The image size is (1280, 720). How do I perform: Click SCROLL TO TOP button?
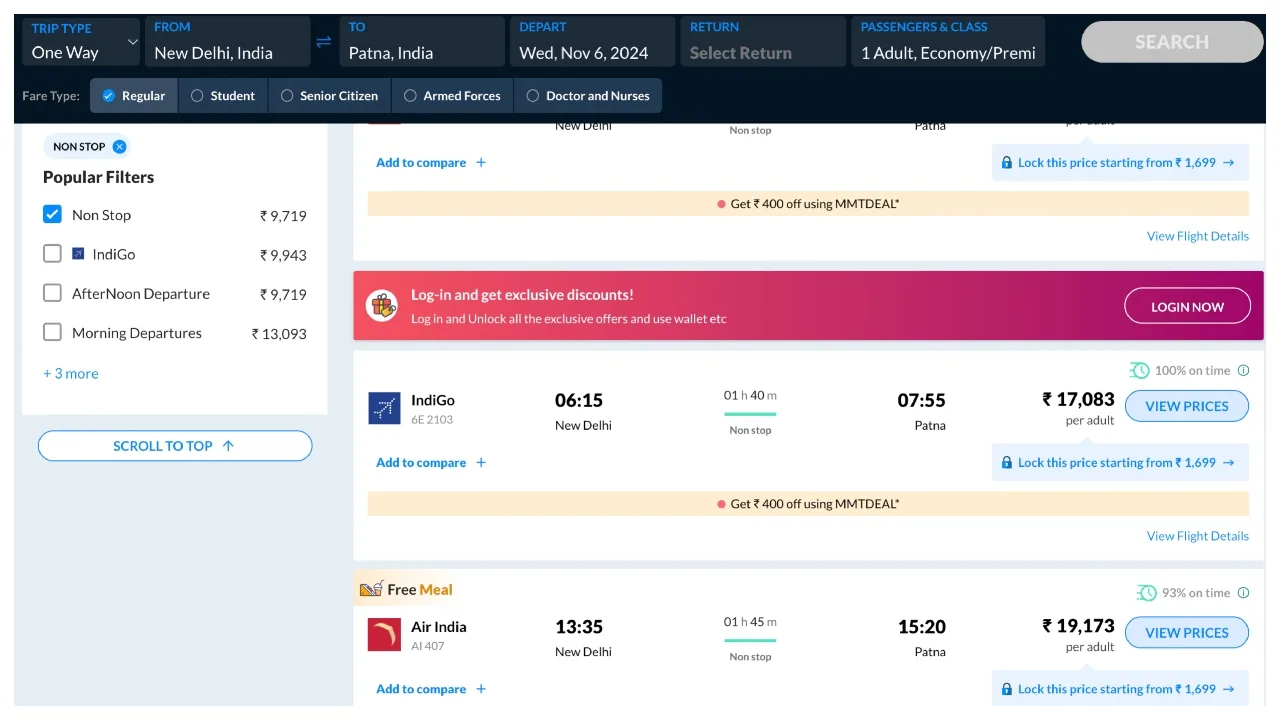[x=175, y=446]
